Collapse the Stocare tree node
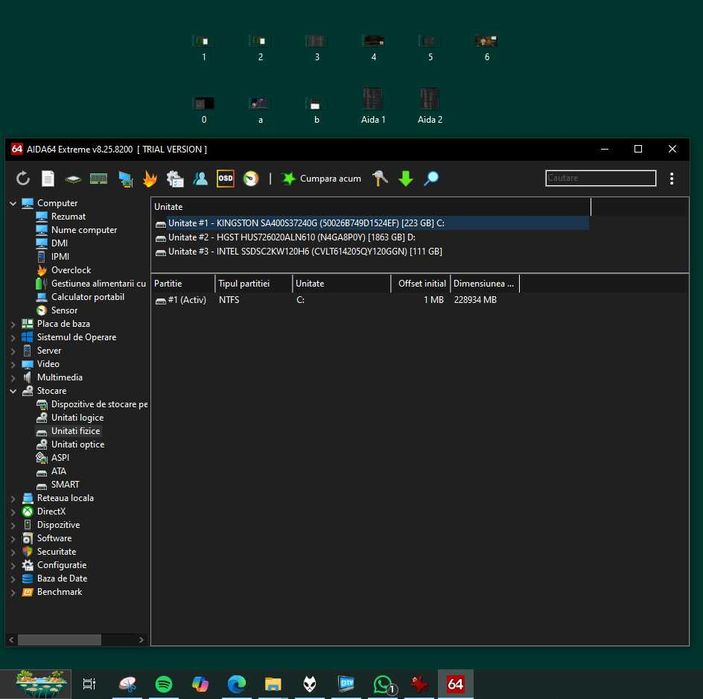 [x=13, y=391]
